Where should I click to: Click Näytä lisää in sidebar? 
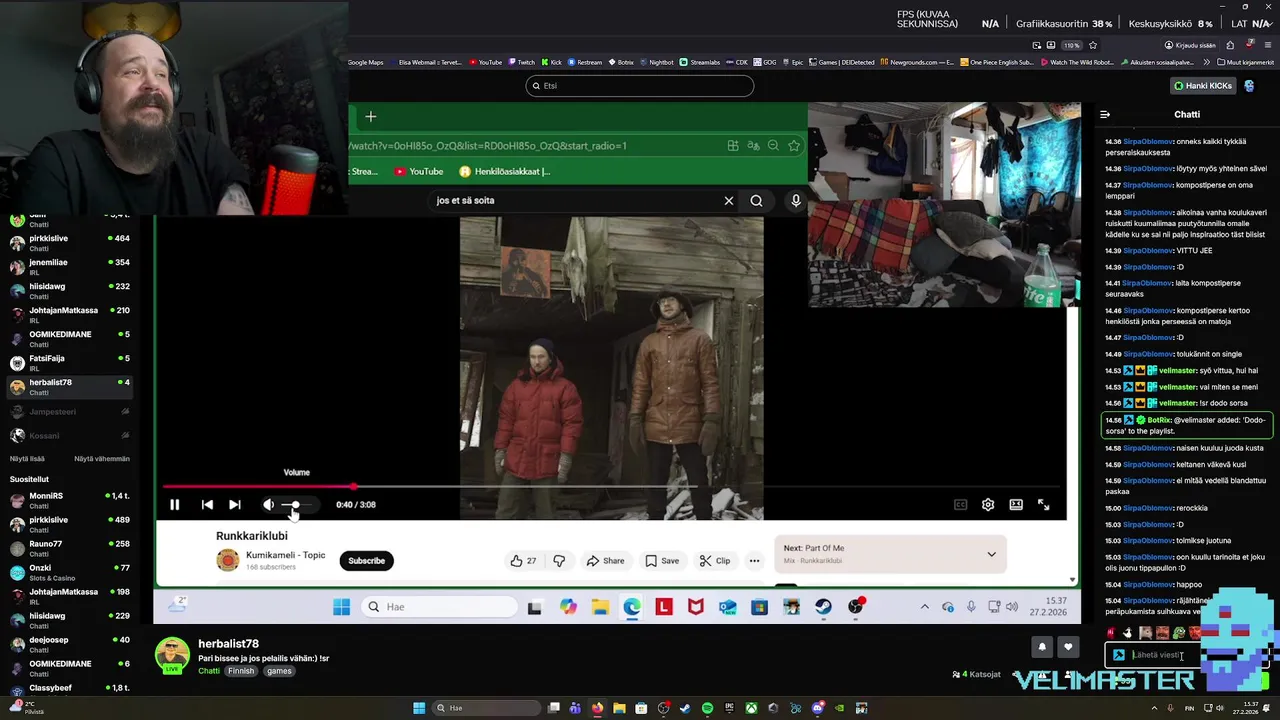(27, 459)
